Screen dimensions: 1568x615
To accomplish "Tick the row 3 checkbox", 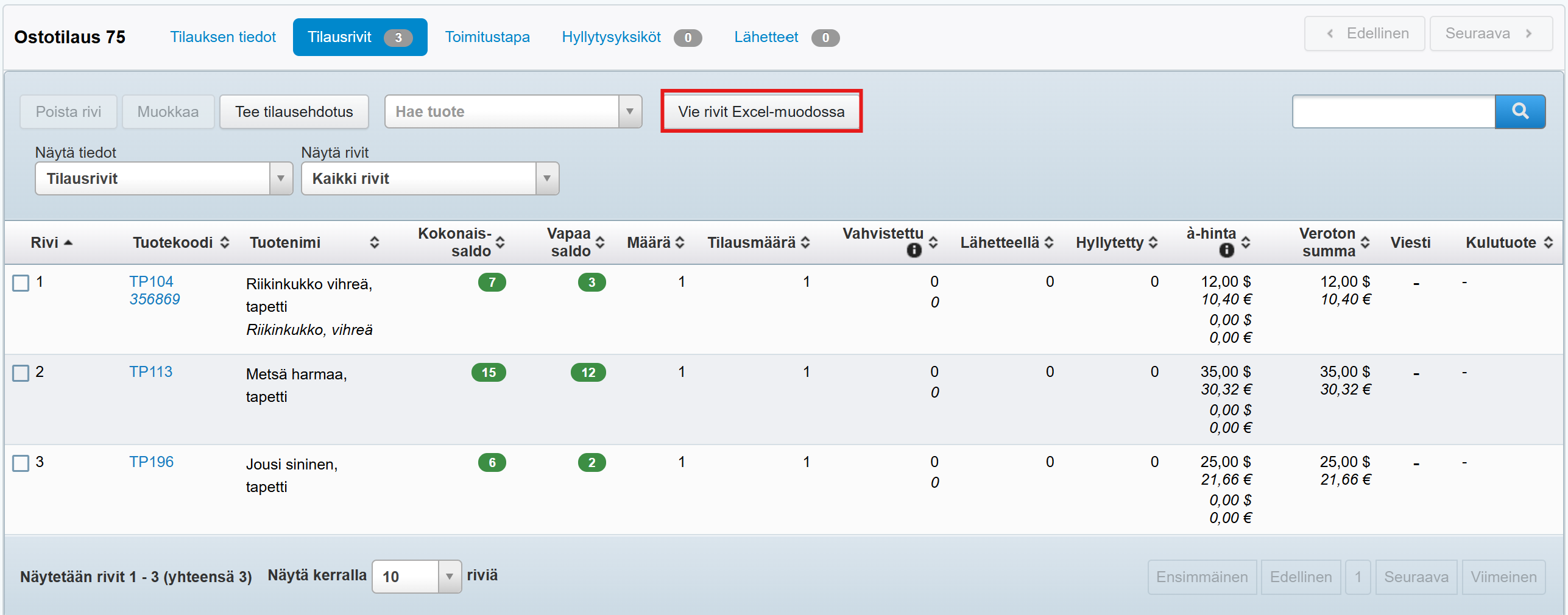I will pos(21,463).
